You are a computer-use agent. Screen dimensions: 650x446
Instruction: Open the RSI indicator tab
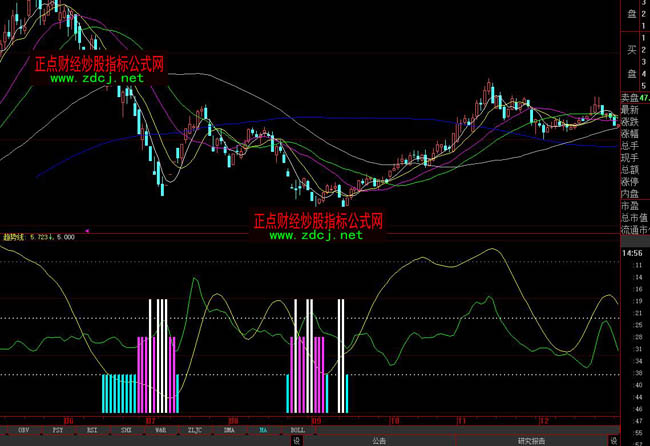pyautogui.click(x=93, y=428)
